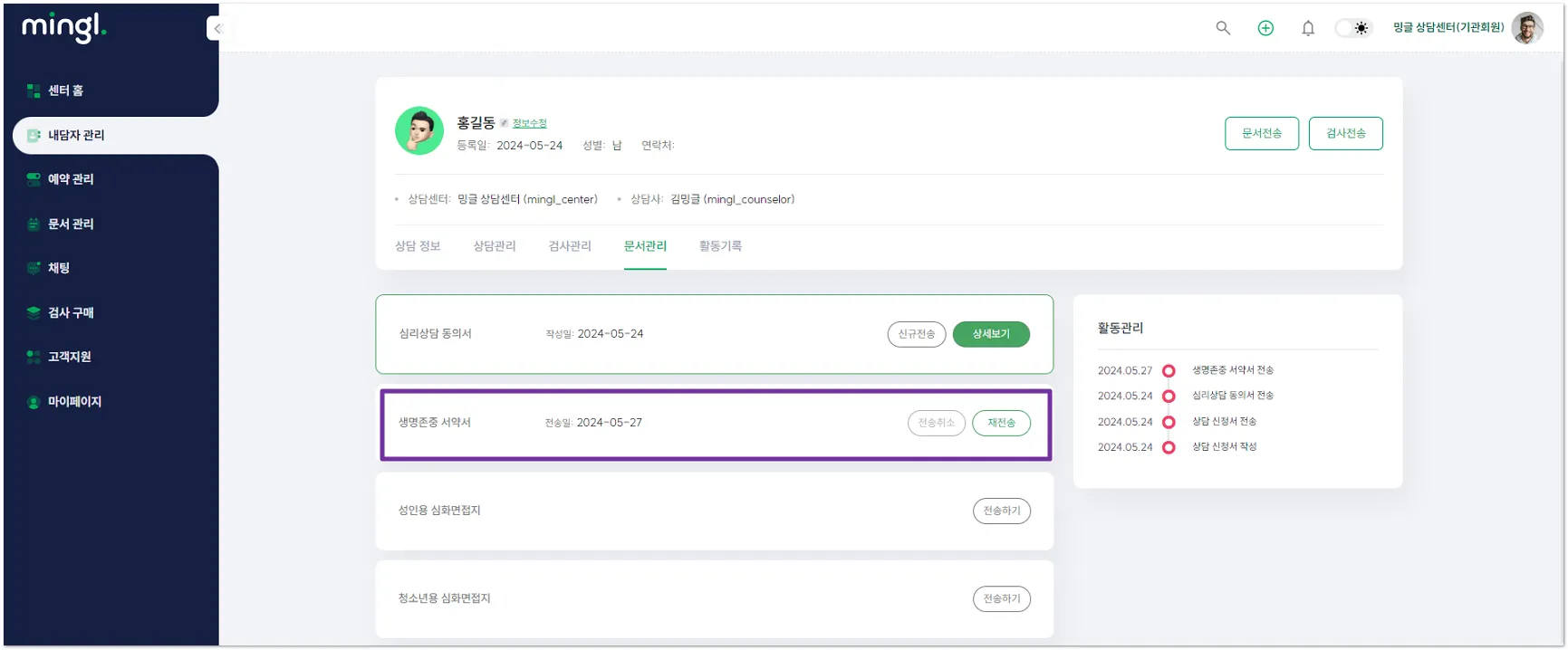Screen dimensions: 1568x650
Task: Click the 센터 홈 sidebar icon
Action: click(34, 91)
